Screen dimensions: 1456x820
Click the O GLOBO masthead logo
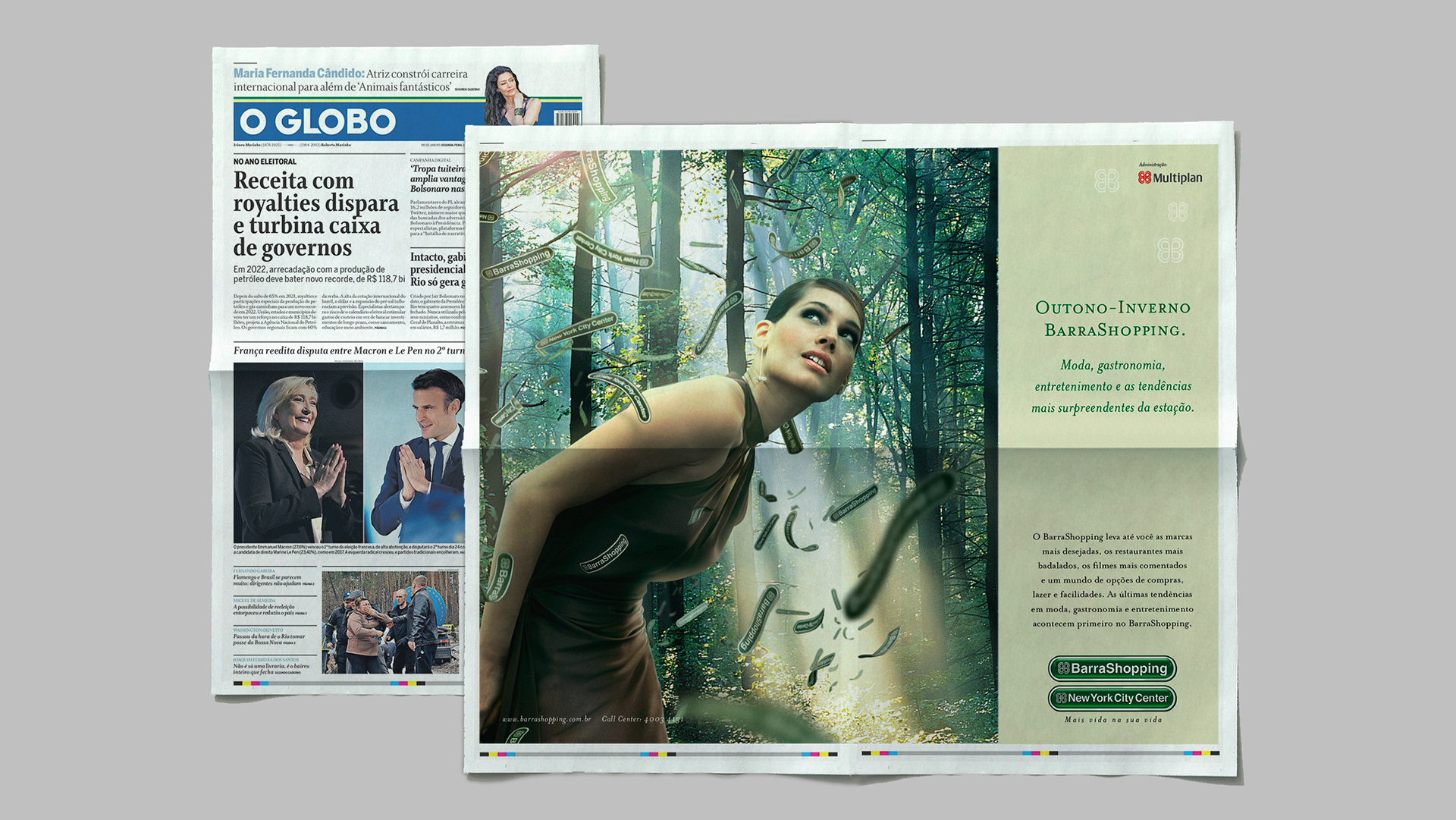(318, 121)
